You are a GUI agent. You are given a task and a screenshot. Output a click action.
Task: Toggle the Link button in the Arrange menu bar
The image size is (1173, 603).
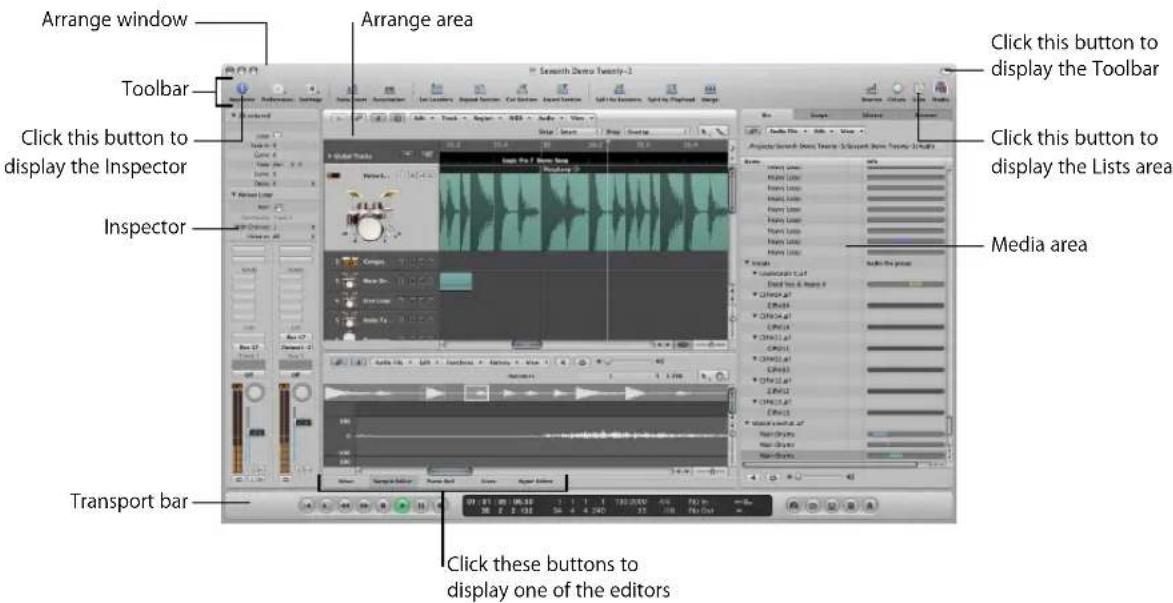click(358, 117)
